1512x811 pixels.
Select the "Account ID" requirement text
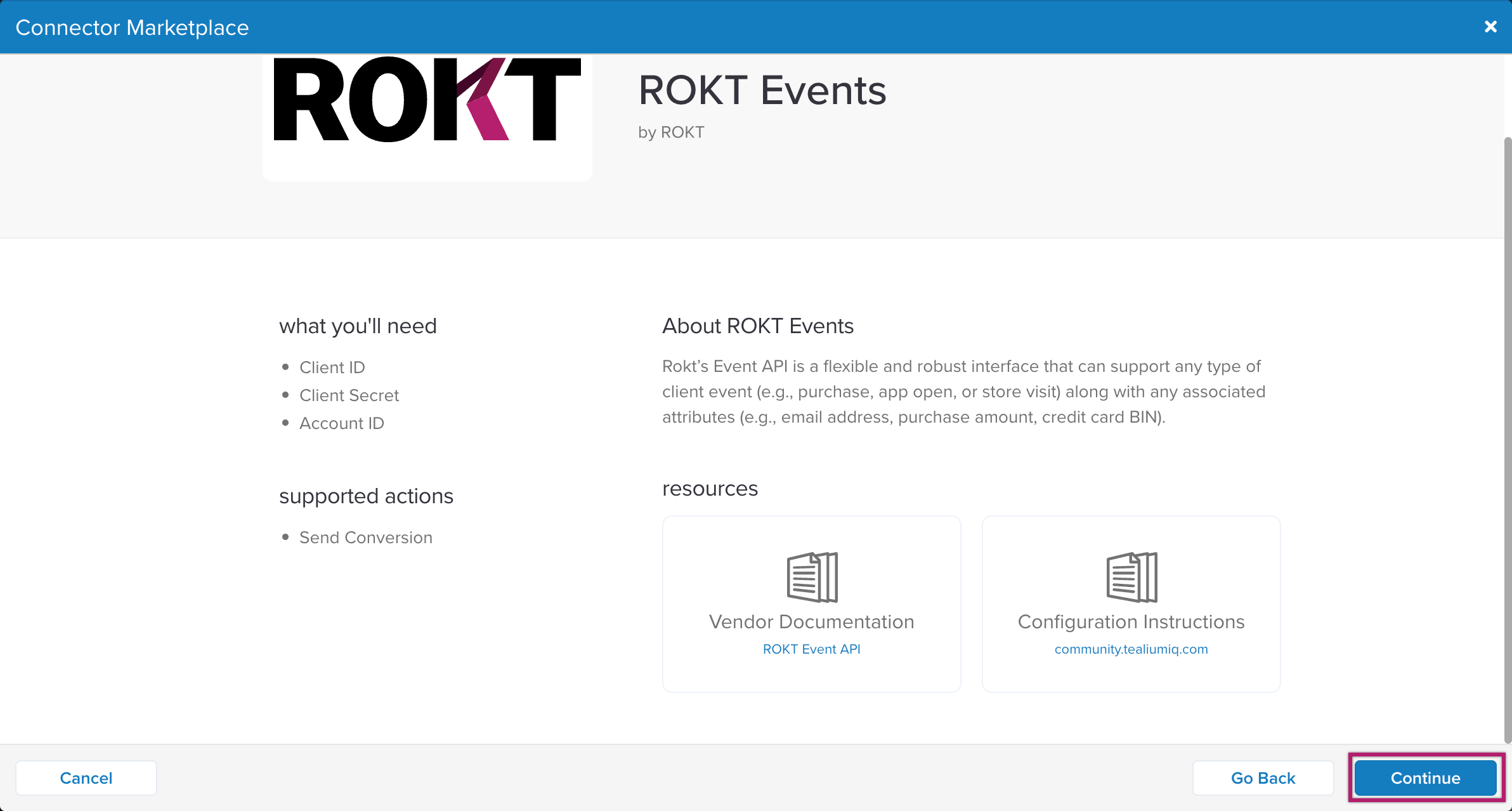(x=341, y=423)
